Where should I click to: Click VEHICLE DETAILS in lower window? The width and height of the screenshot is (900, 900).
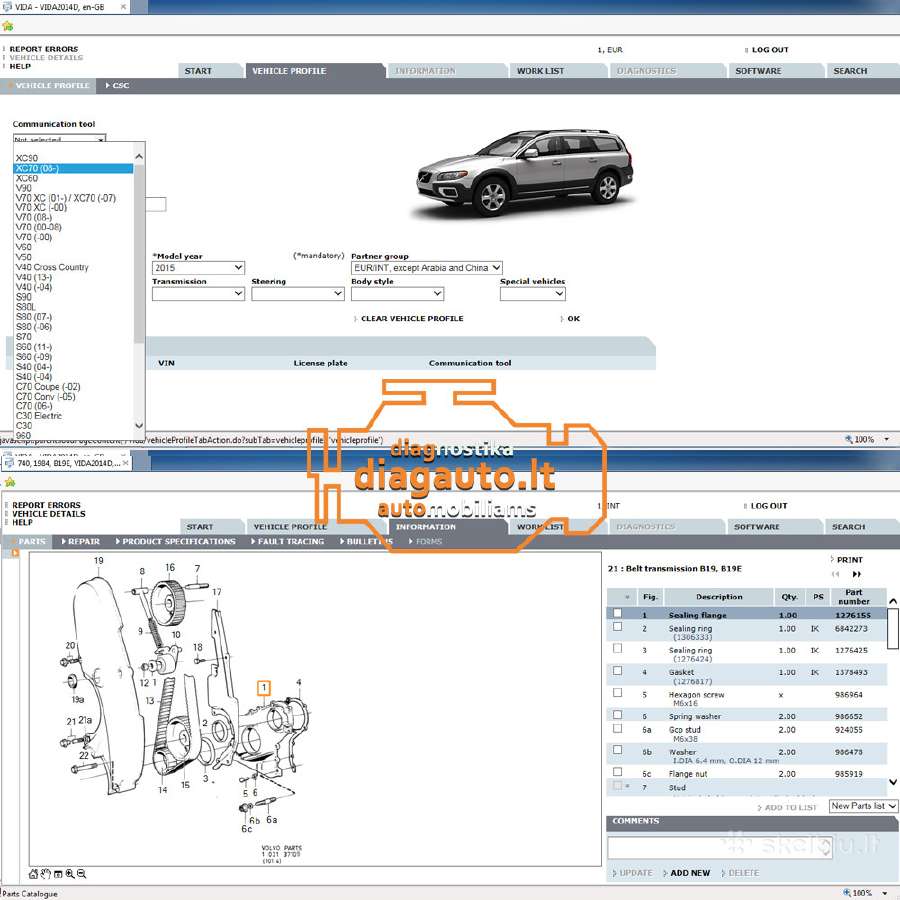[x=49, y=514]
